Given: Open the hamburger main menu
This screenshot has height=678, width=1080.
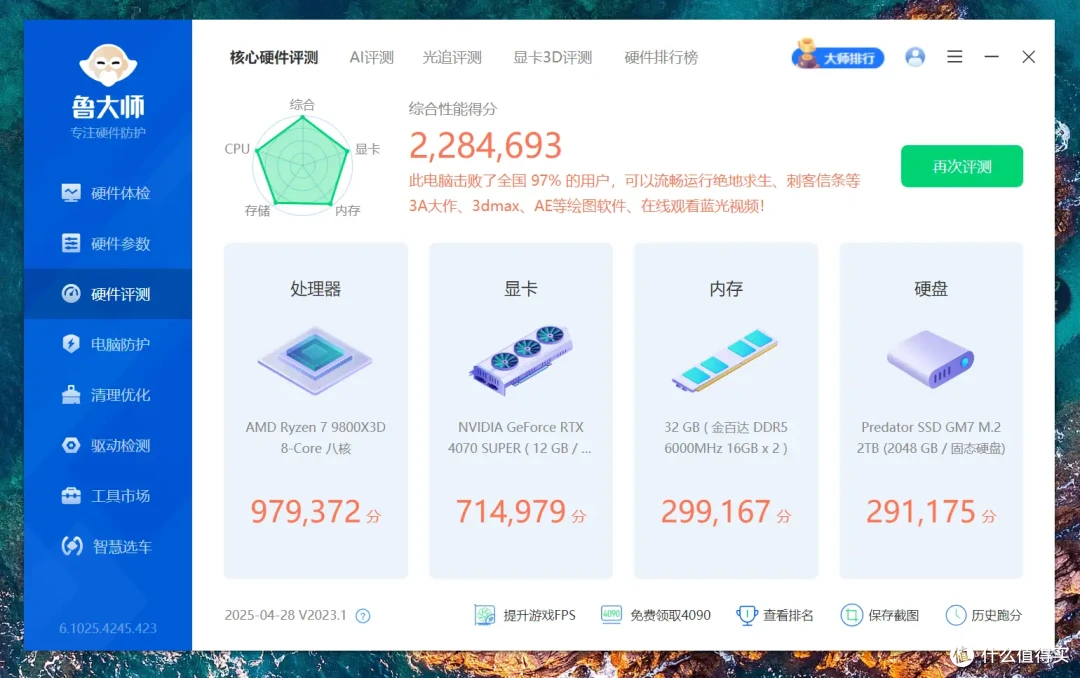Looking at the screenshot, I should (955, 56).
